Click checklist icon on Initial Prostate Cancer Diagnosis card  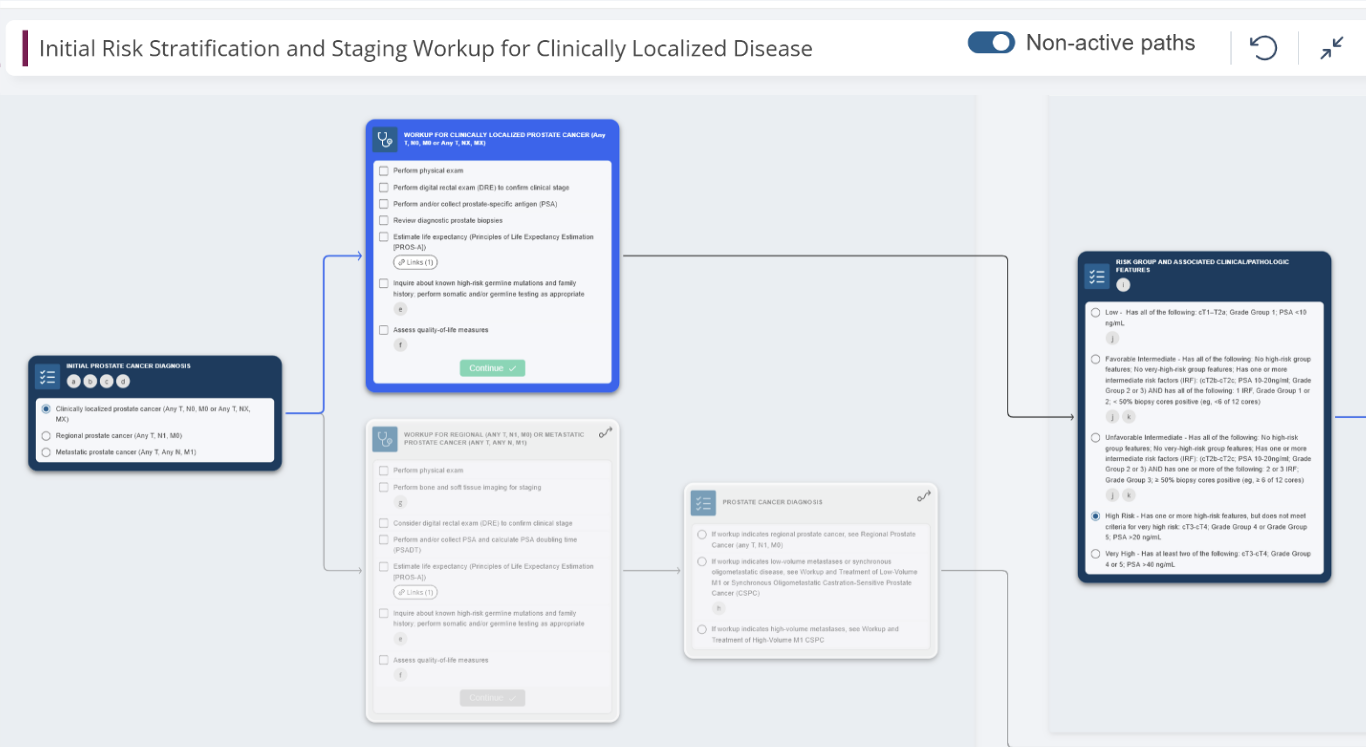coord(48,376)
